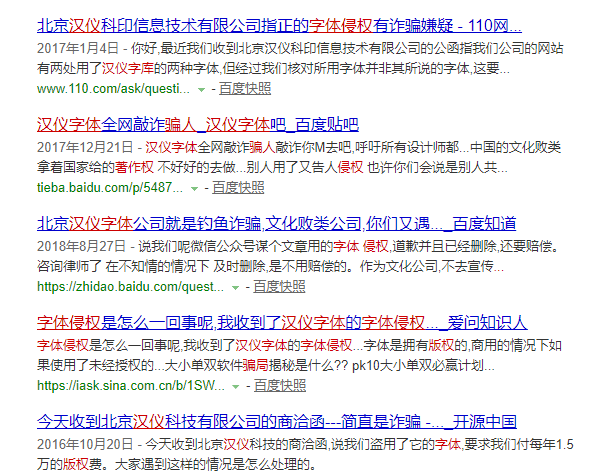This screenshot has width=593, height=473.
Task: Click the green URL tieba.baidu.com/p/5487...
Action: pyautogui.click(x=110, y=188)
